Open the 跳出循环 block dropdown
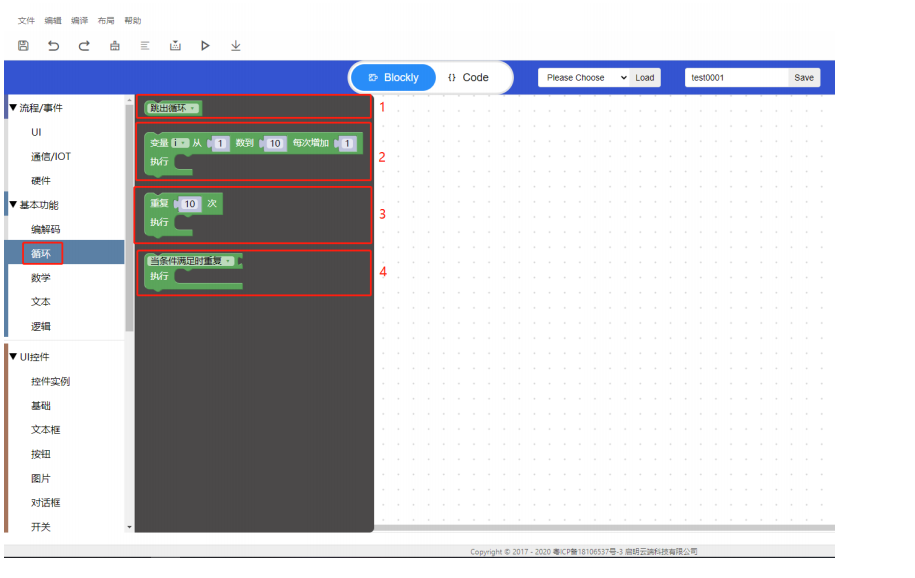Viewport: 915px width, 578px height. tap(173, 108)
